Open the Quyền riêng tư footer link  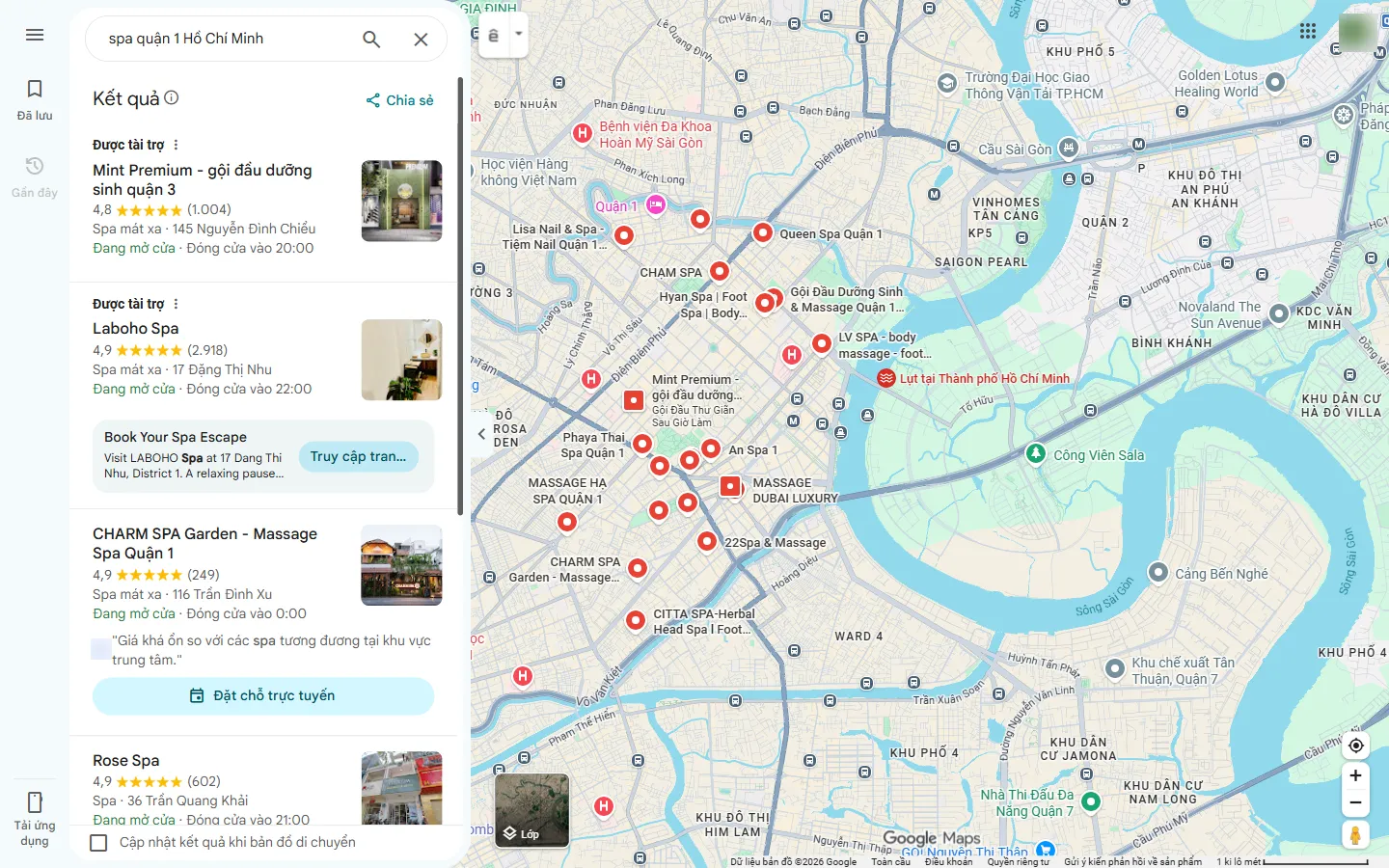click(1019, 861)
